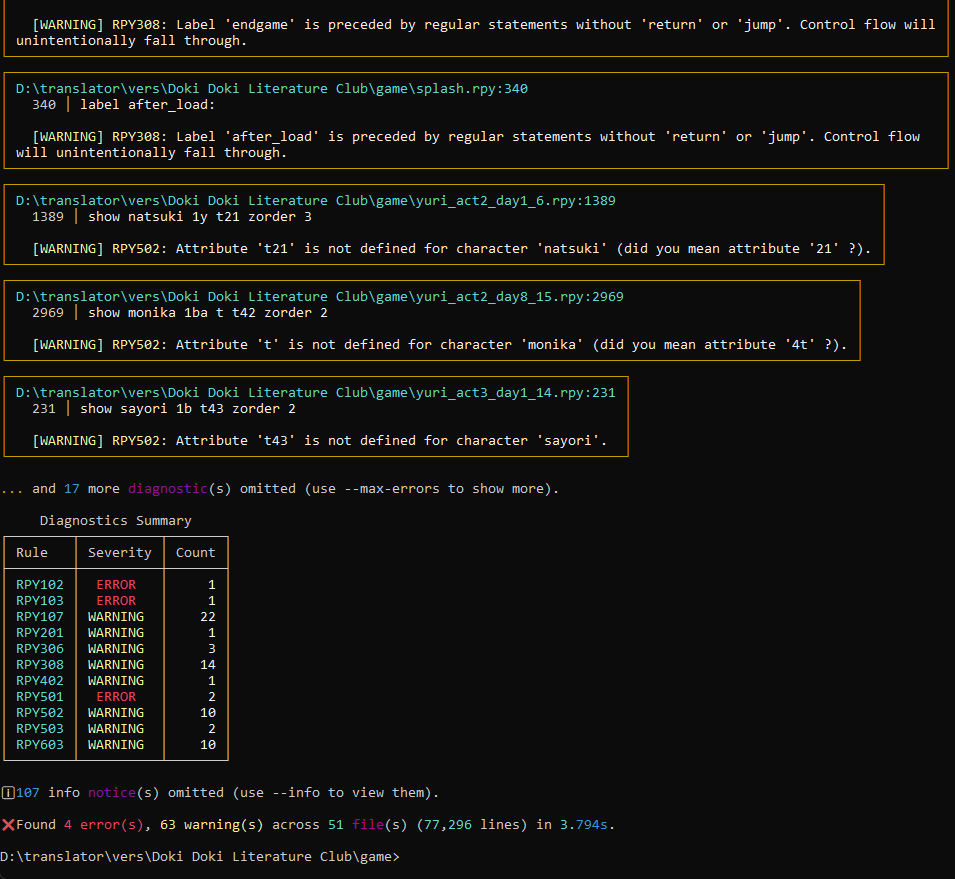The image size is (955, 879).
Task: Click the count 3 for RPY306
Action: pyautogui.click(x=212, y=649)
